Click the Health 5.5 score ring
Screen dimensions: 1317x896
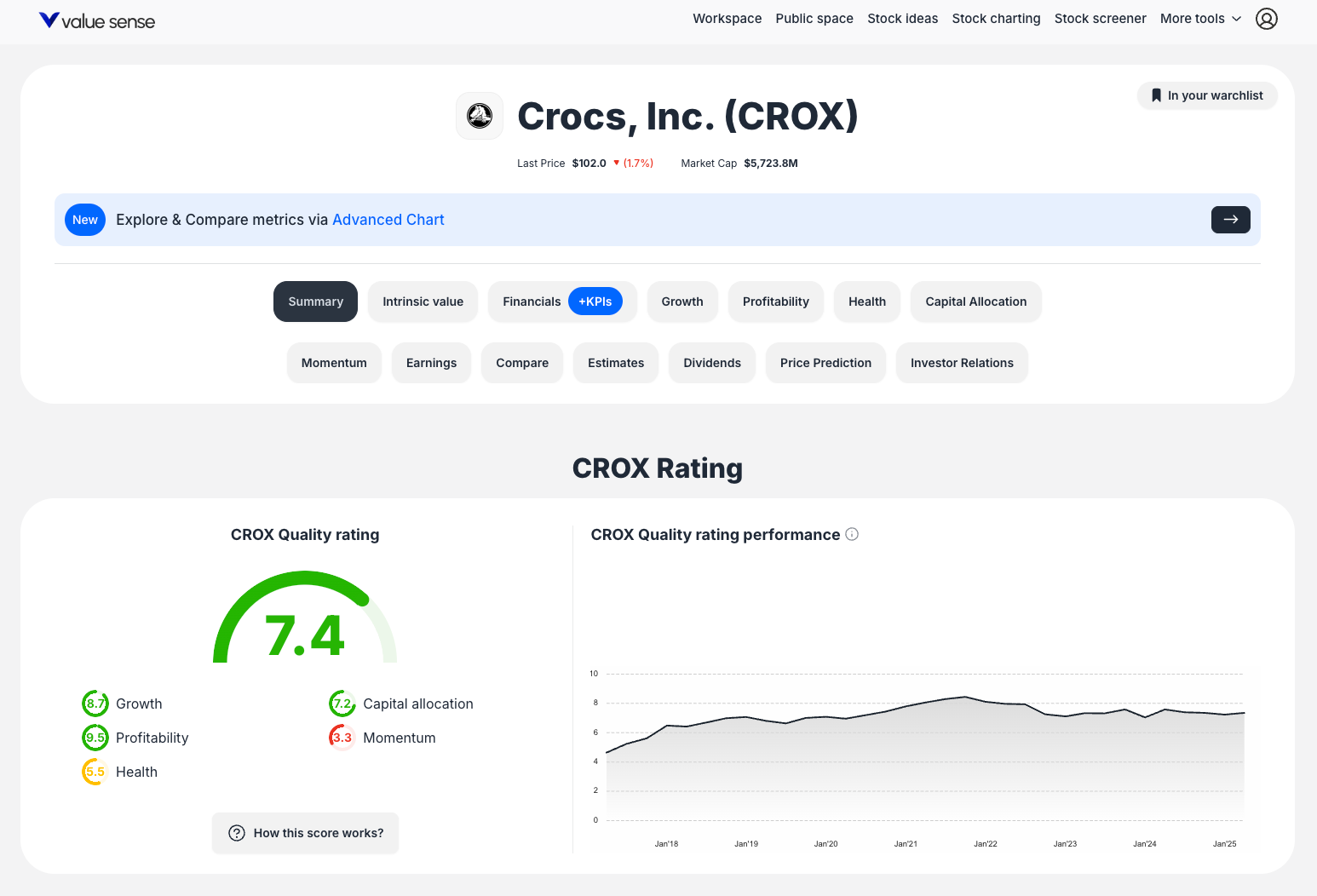[95, 772]
